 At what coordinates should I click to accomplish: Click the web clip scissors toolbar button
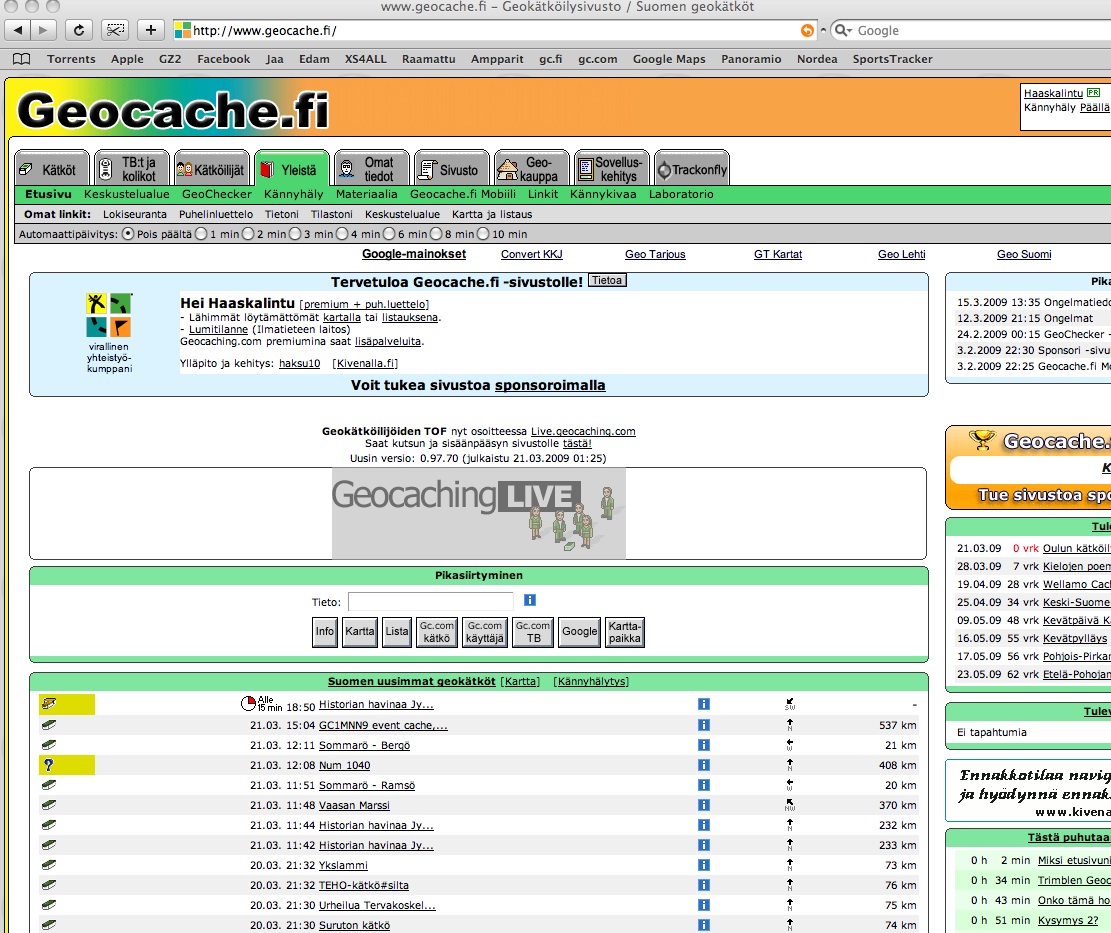pos(115,30)
